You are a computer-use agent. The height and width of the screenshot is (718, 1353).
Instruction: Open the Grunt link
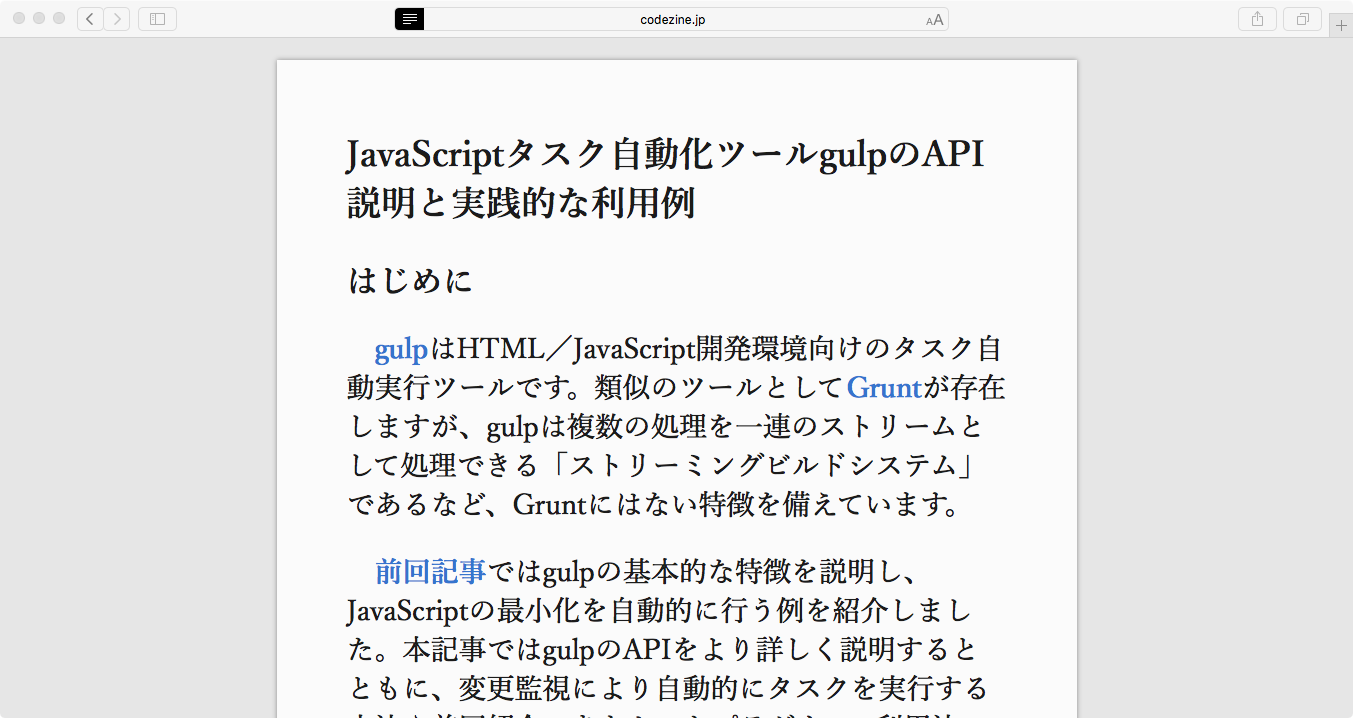[x=884, y=387]
